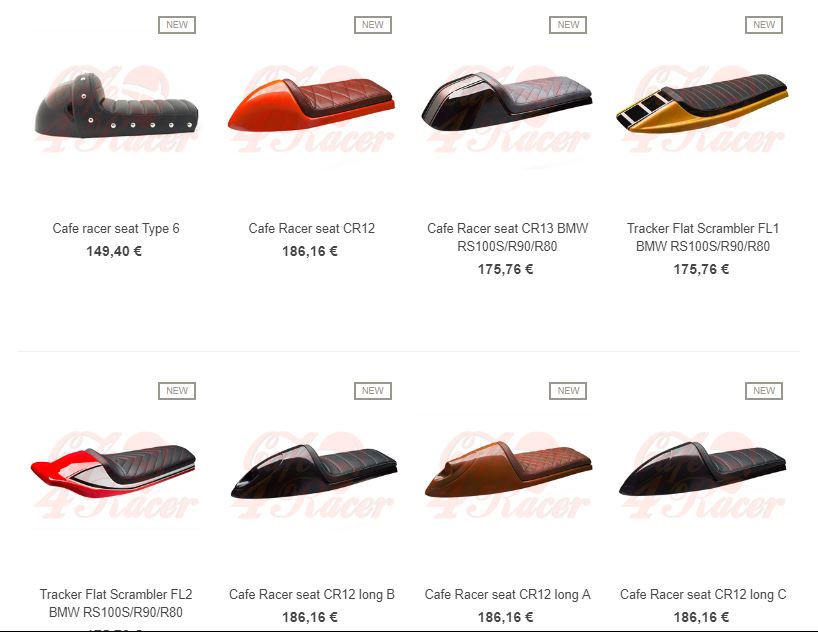Click the Cafe Racer seat CR12 title link

(x=311, y=229)
